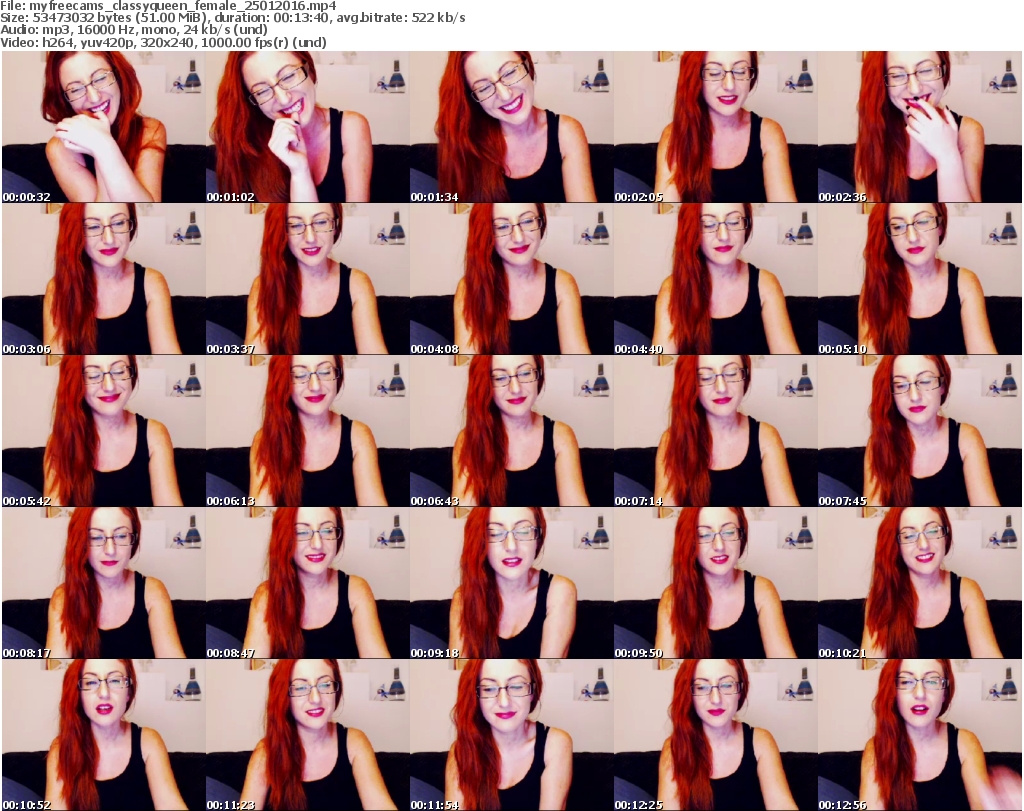Choose the frame marked 00:08:17

tap(104, 583)
